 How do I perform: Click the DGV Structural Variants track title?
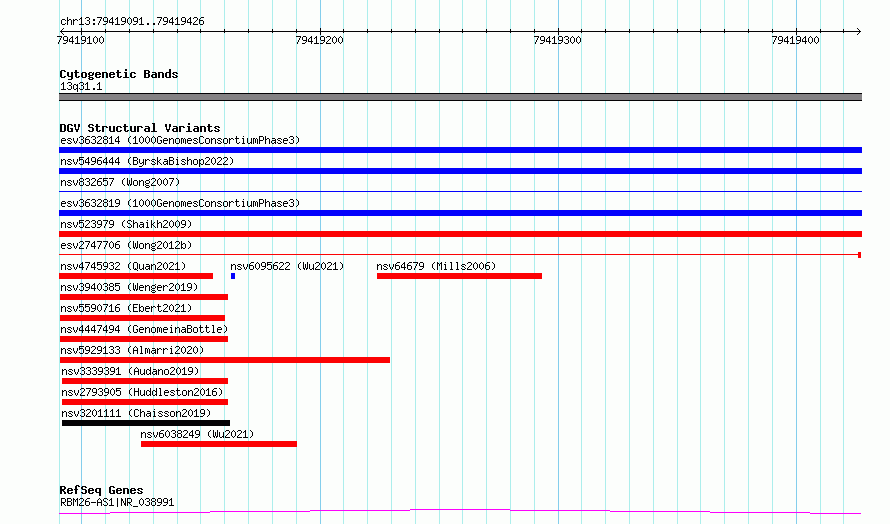pyautogui.click(x=140, y=128)
